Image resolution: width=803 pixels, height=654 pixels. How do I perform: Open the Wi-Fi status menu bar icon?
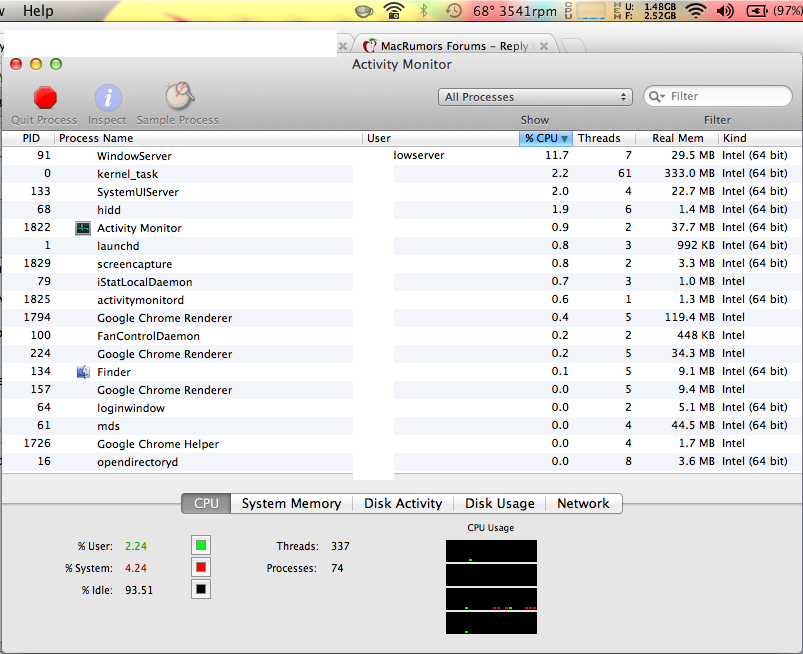click(695, 10)
